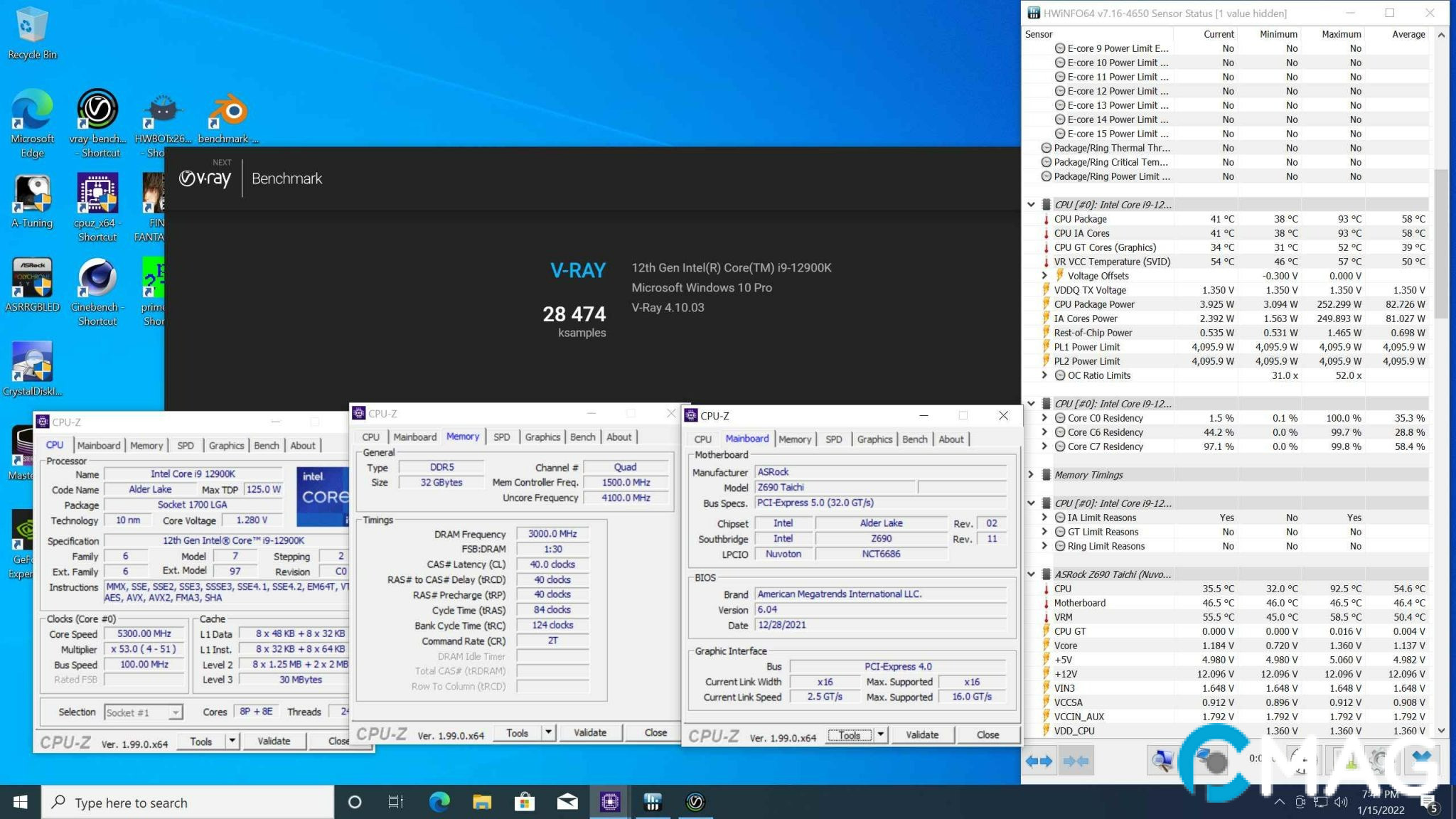Open the Graphics tab in CPU-Z
This screenshot has width=1456, height=819.
tap(874, 439)
